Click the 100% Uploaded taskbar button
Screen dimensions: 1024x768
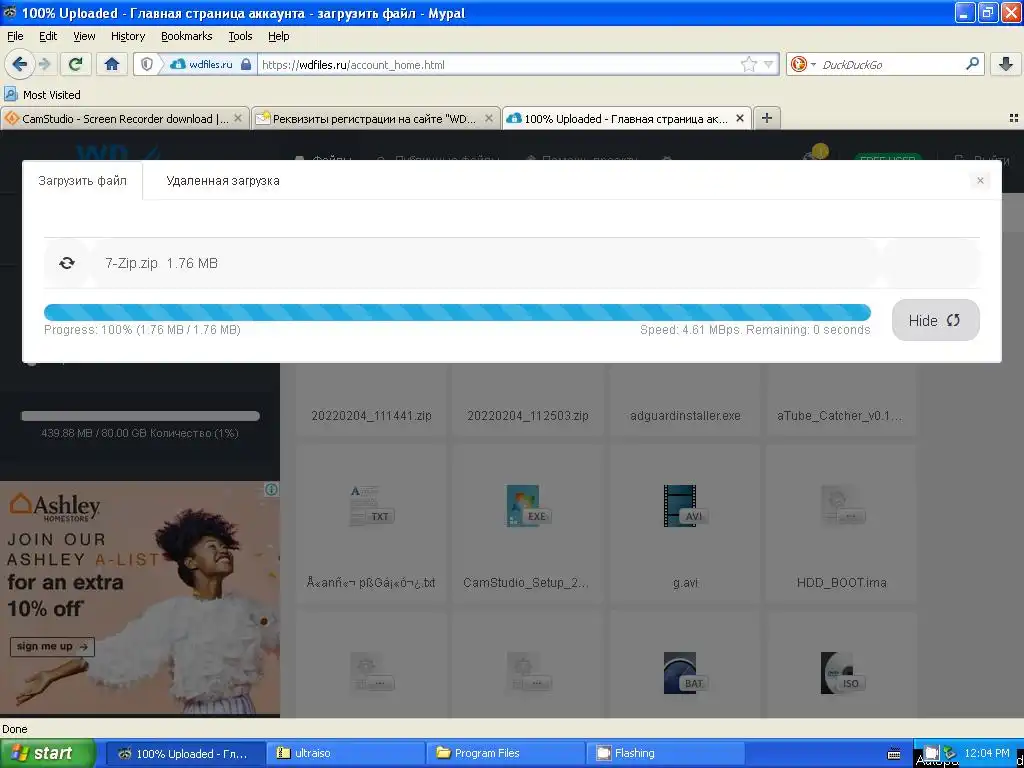click(187, 753)
